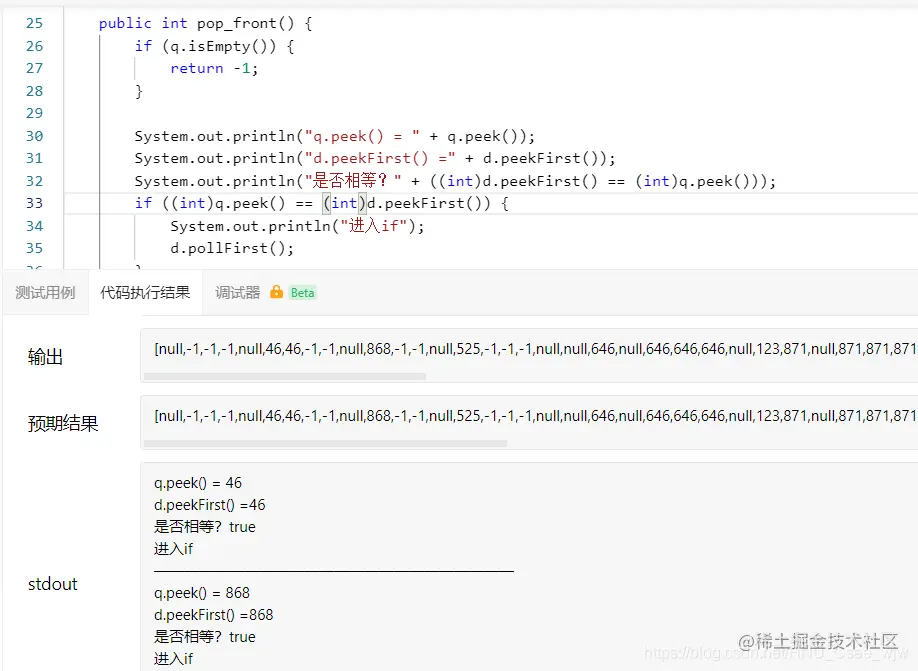Click the horizontal scrollbar under 输出 box
918x671 pixels.
point(285,376)
